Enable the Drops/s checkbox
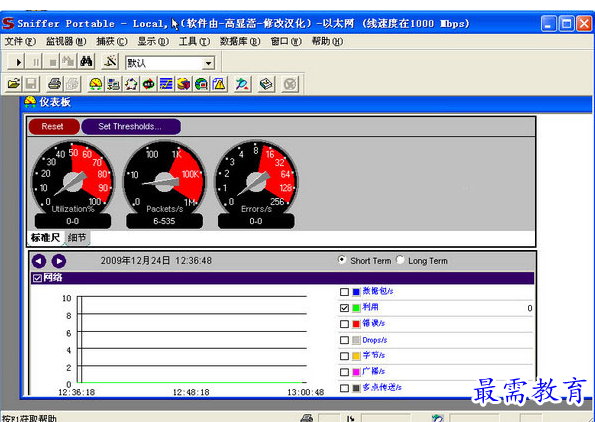This screenshot has width=595, height=422. (x=344, y=340)
